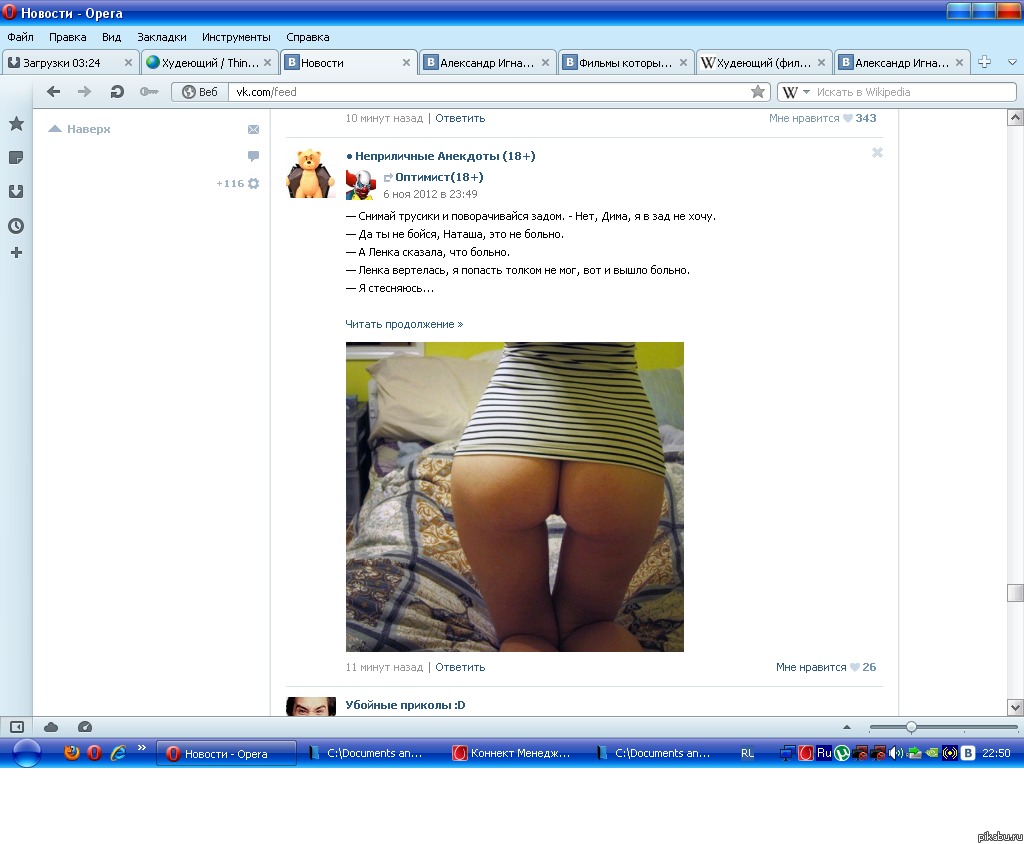Open the Downloads panel in sidebar
This screenshot has width=1024, height=844.
(16, 191)
